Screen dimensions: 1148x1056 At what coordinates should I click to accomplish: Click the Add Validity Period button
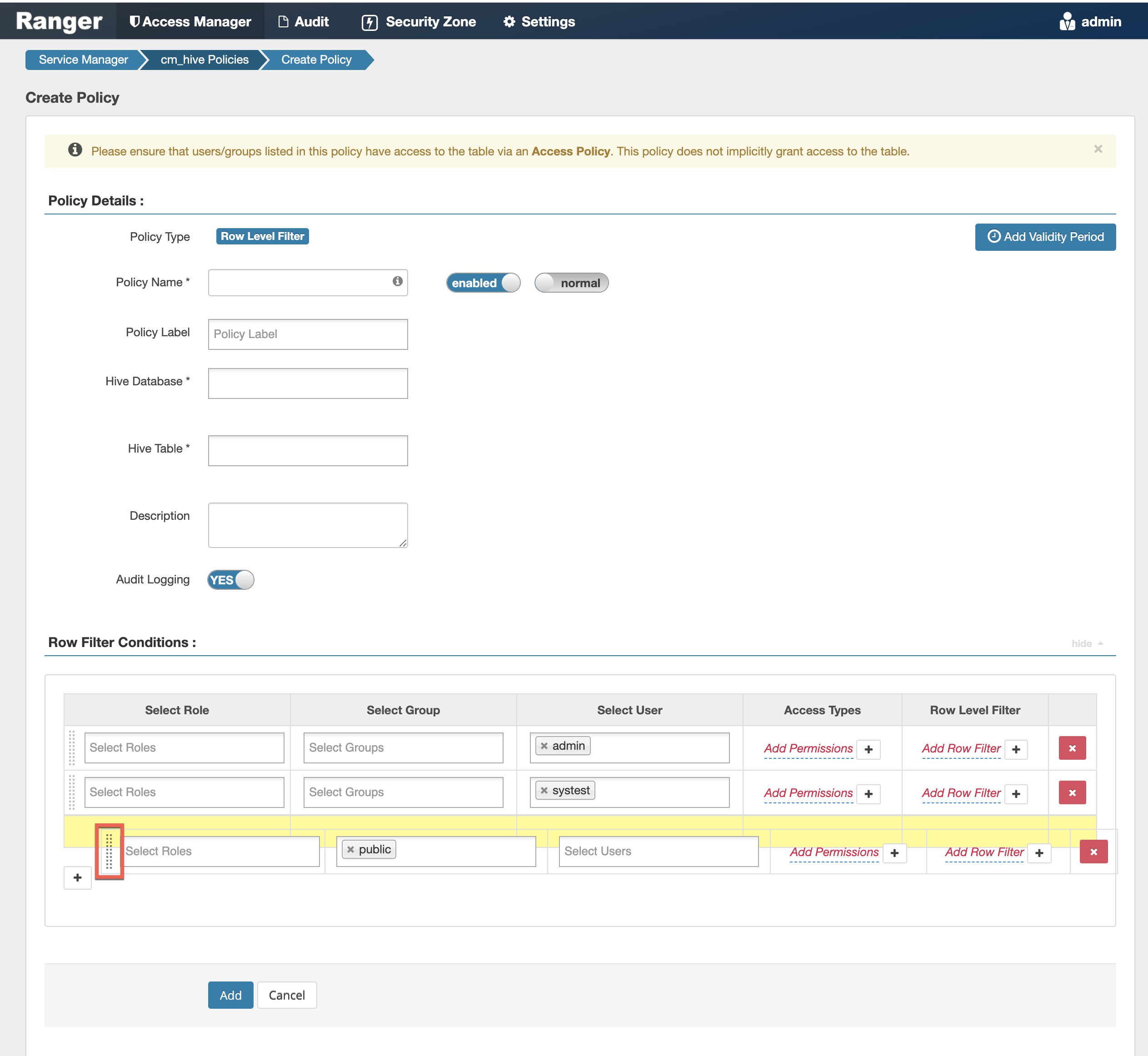tap(1044, 237)
